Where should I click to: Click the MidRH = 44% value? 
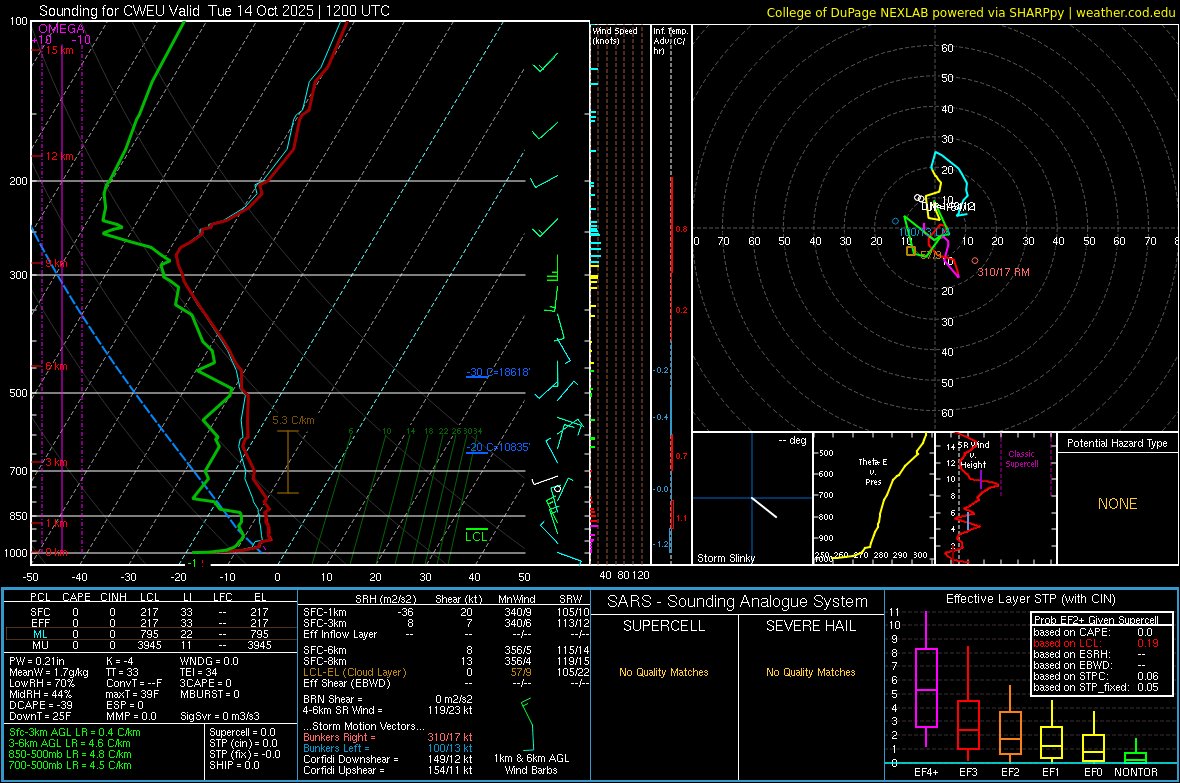coord(41,694)
